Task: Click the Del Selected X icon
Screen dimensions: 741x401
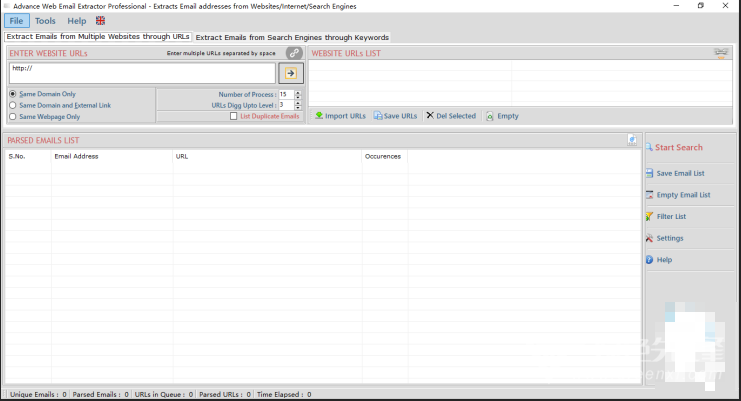Action: [430, 115]
